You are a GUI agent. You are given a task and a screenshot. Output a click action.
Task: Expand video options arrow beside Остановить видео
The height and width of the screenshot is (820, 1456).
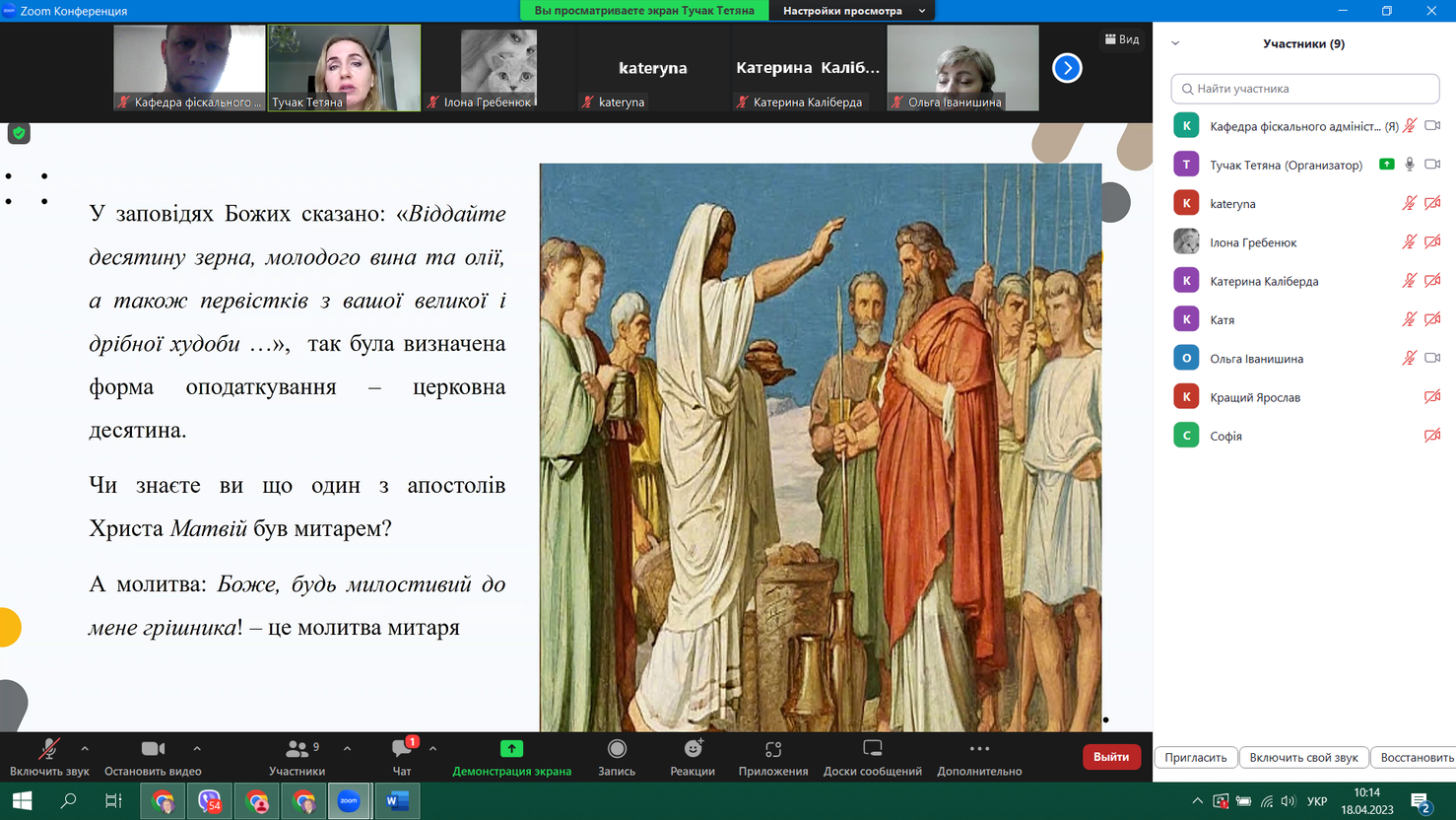pos(197,749)
